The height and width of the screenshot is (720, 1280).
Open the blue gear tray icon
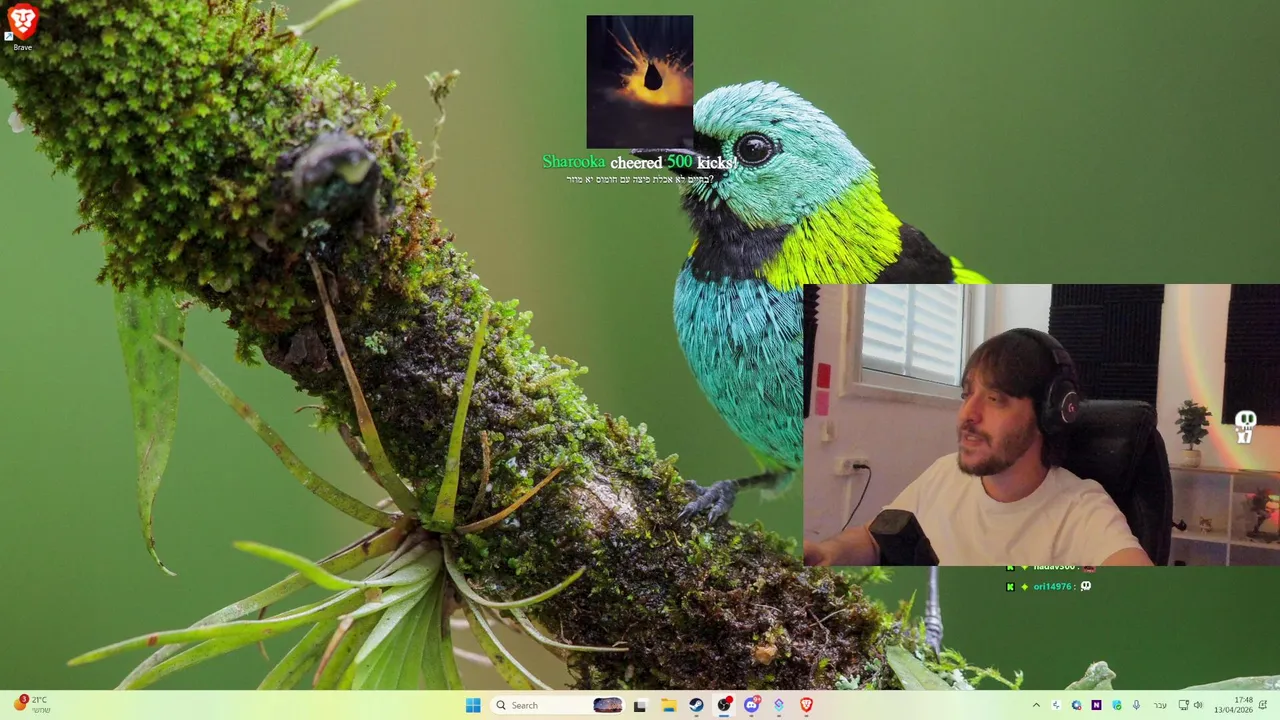[1076, 705]
